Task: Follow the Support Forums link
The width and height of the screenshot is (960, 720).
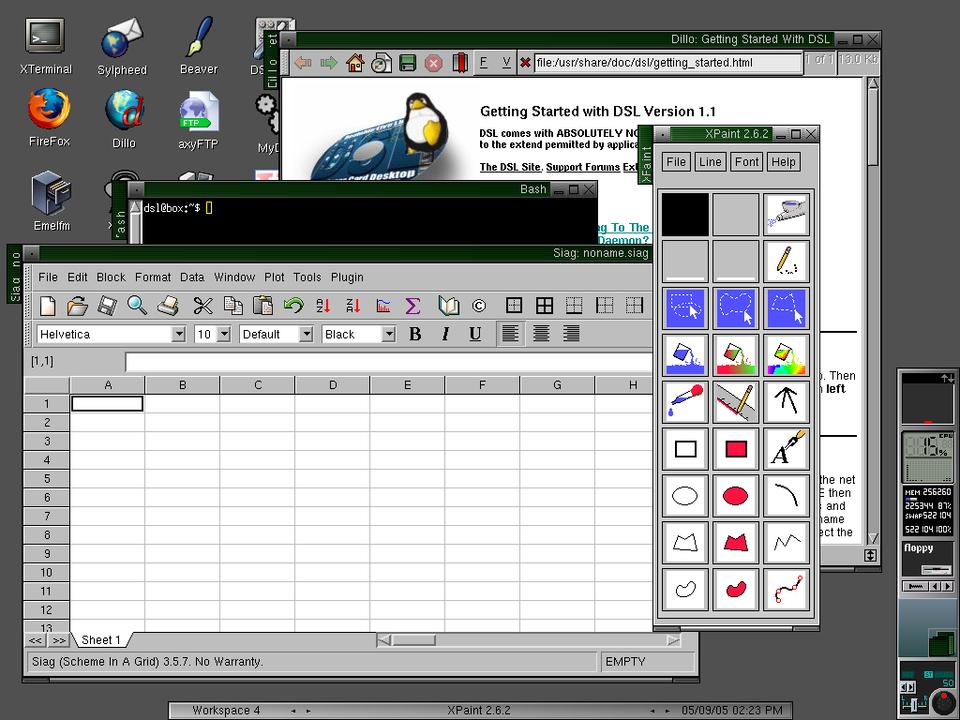Action: point(582,167)
